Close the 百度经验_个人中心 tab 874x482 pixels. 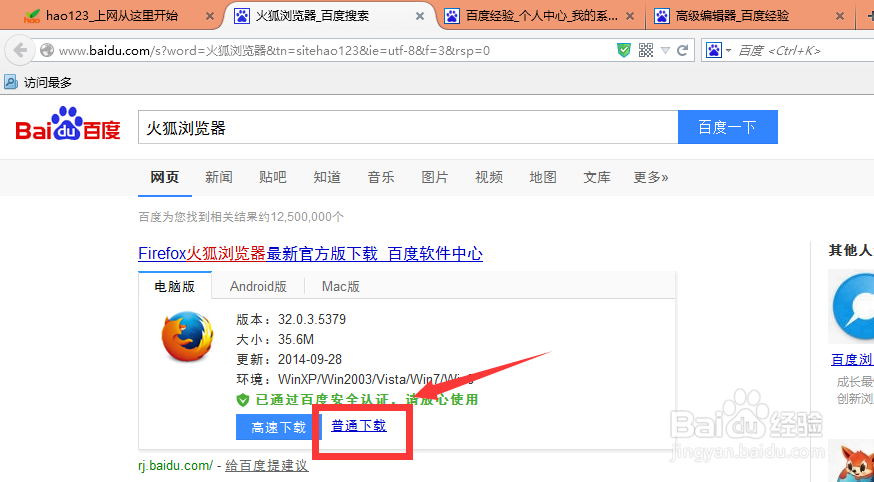(x=629, y=16)
